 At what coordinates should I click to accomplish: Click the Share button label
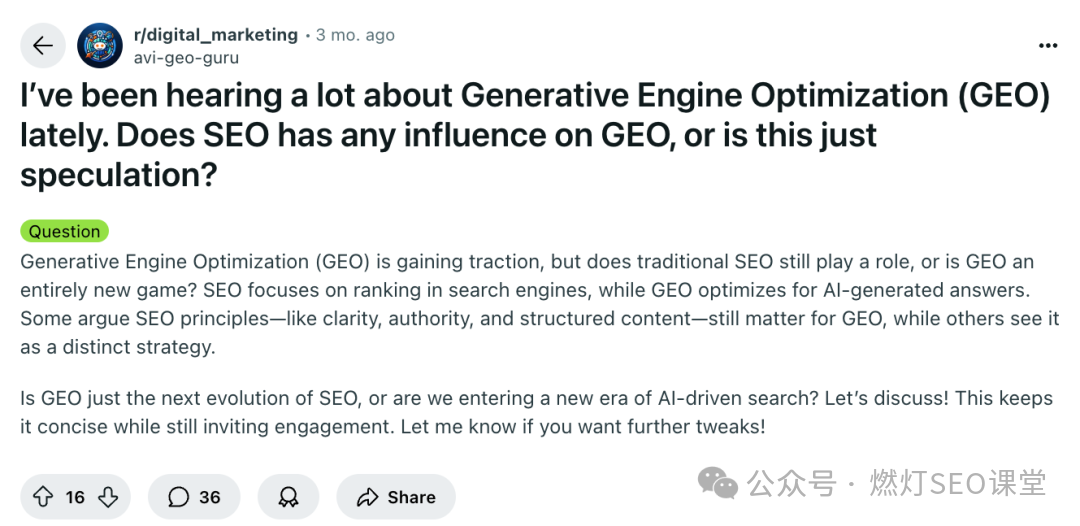[411, 497]
